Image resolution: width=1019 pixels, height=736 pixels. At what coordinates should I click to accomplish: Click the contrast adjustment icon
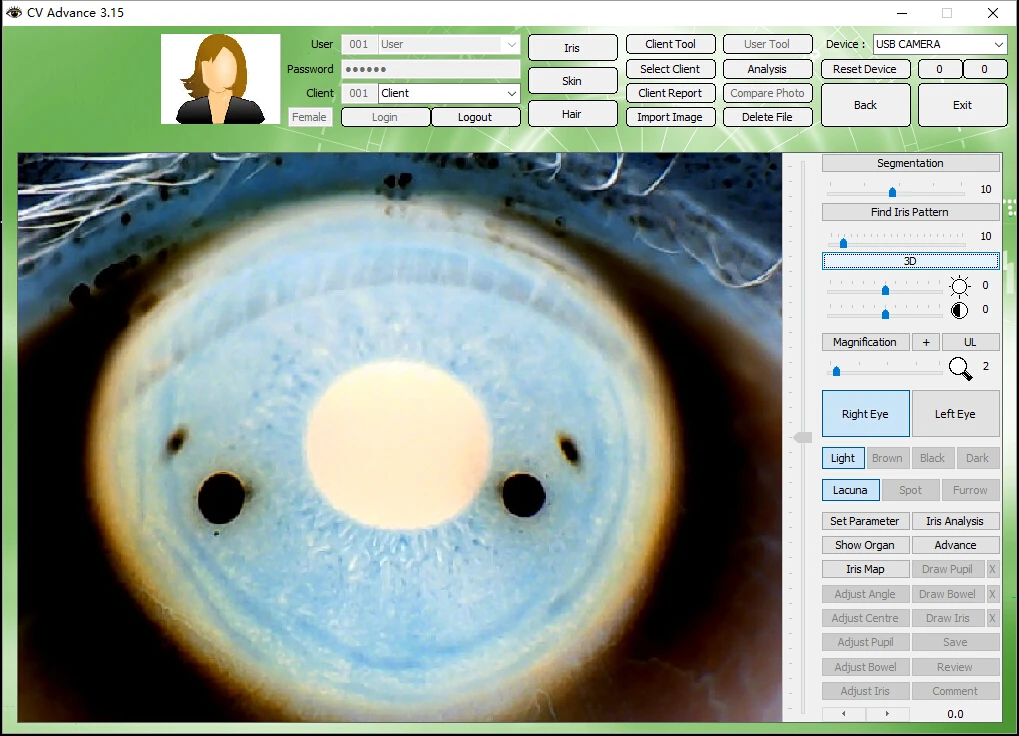pos(959,310)
